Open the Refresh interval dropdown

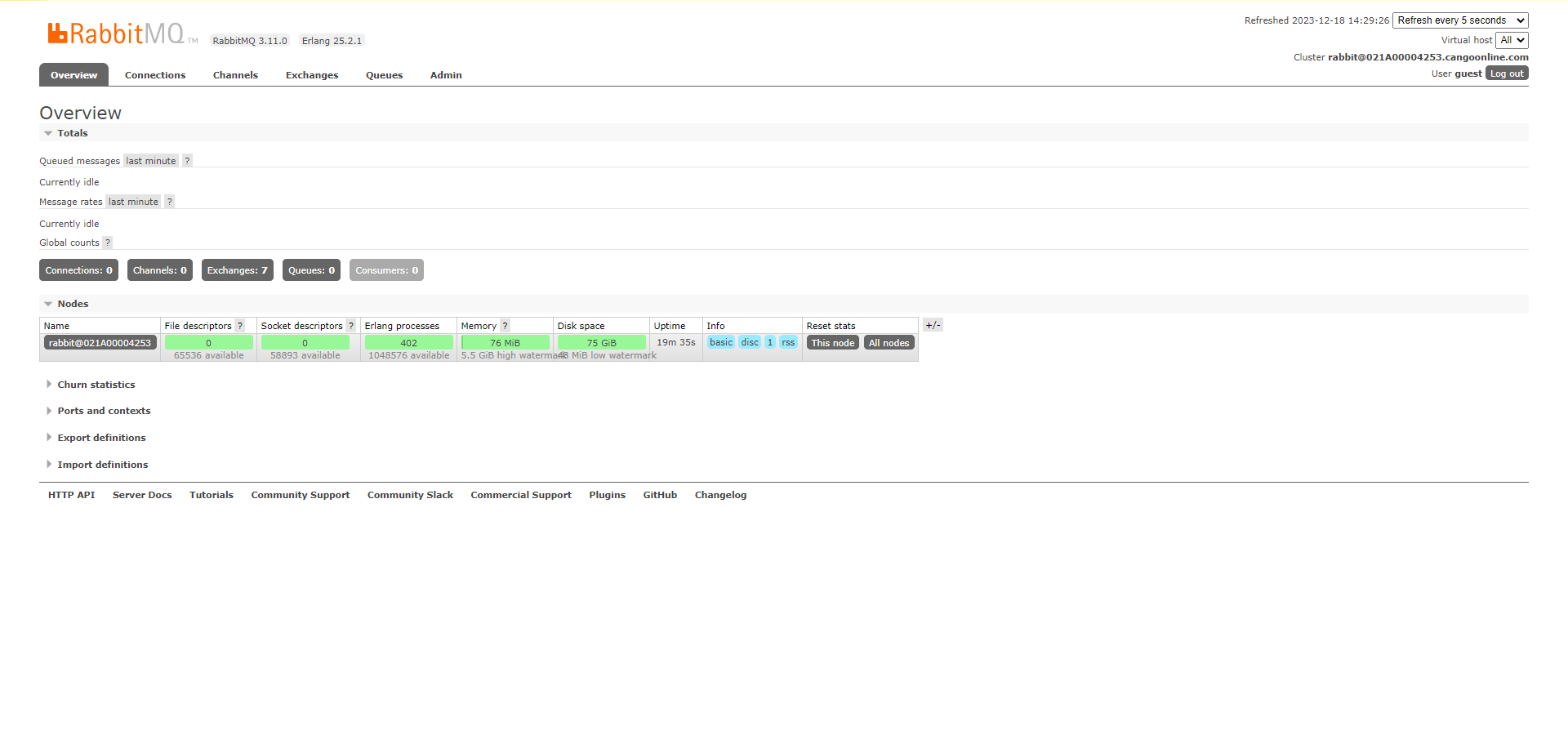pyautogui.click(x=1460, y=20)
